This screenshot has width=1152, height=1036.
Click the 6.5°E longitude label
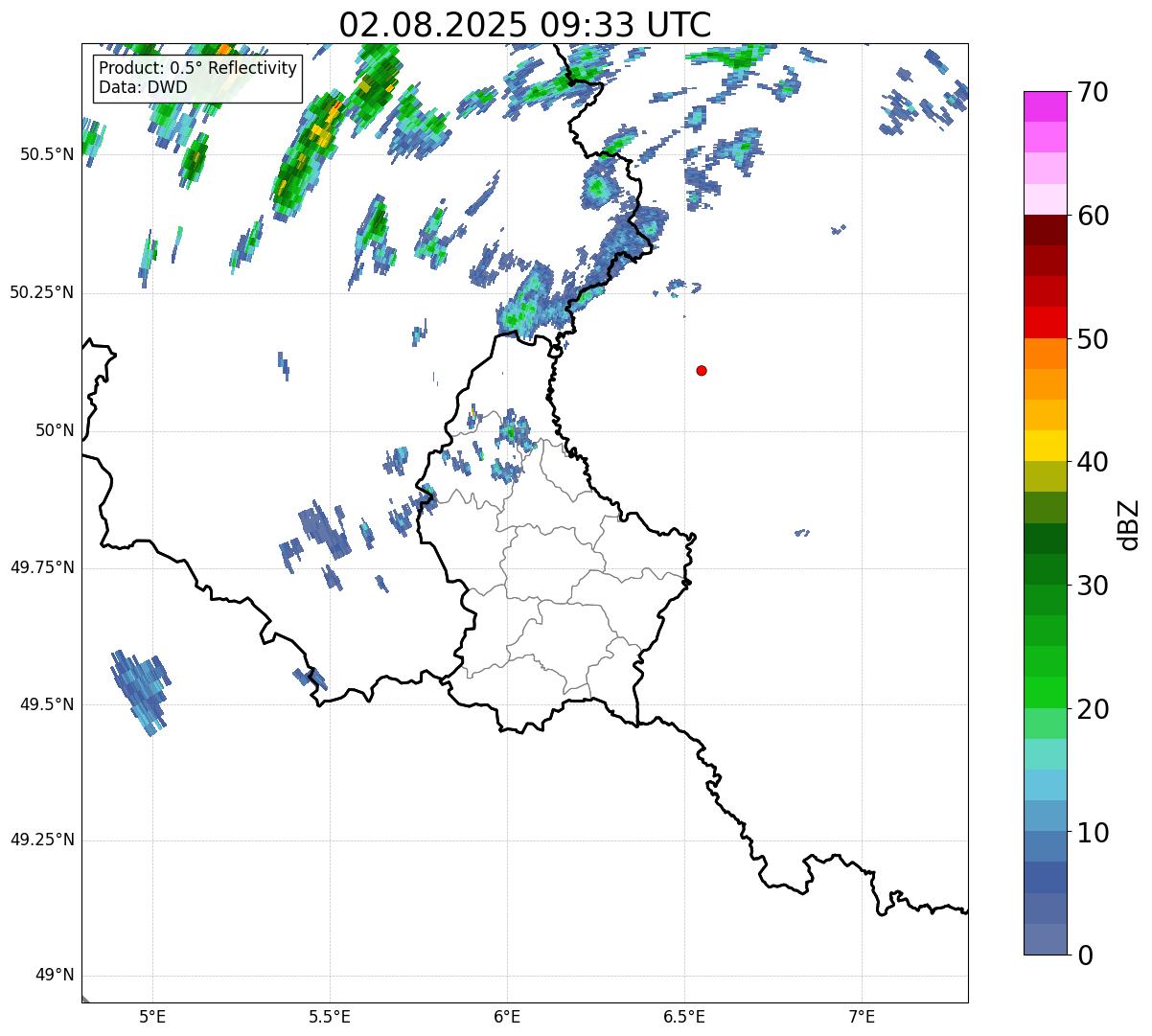pos(684,1017)
